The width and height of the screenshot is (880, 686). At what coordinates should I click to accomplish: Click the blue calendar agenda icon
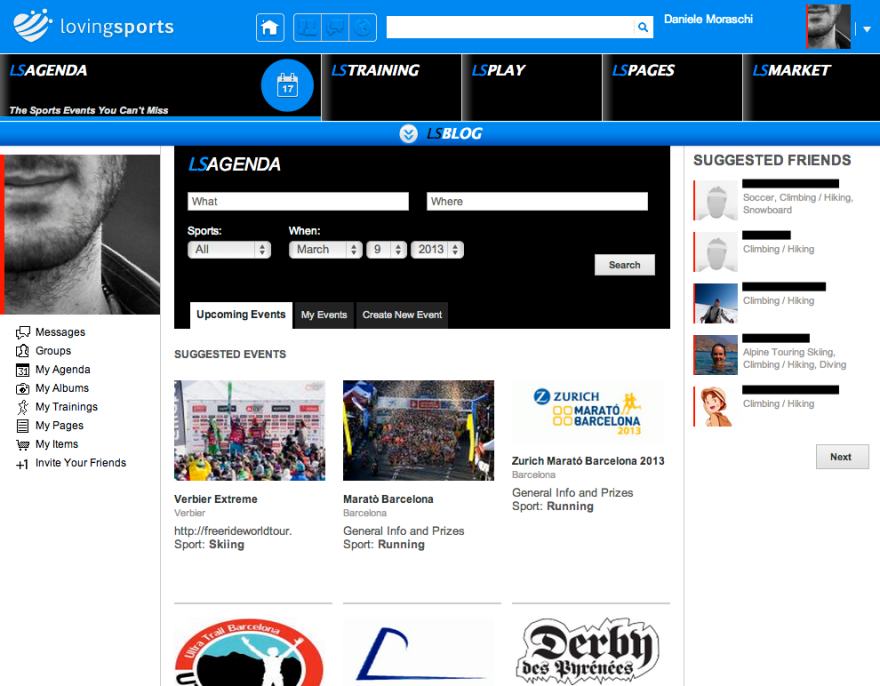click(287, 85)
